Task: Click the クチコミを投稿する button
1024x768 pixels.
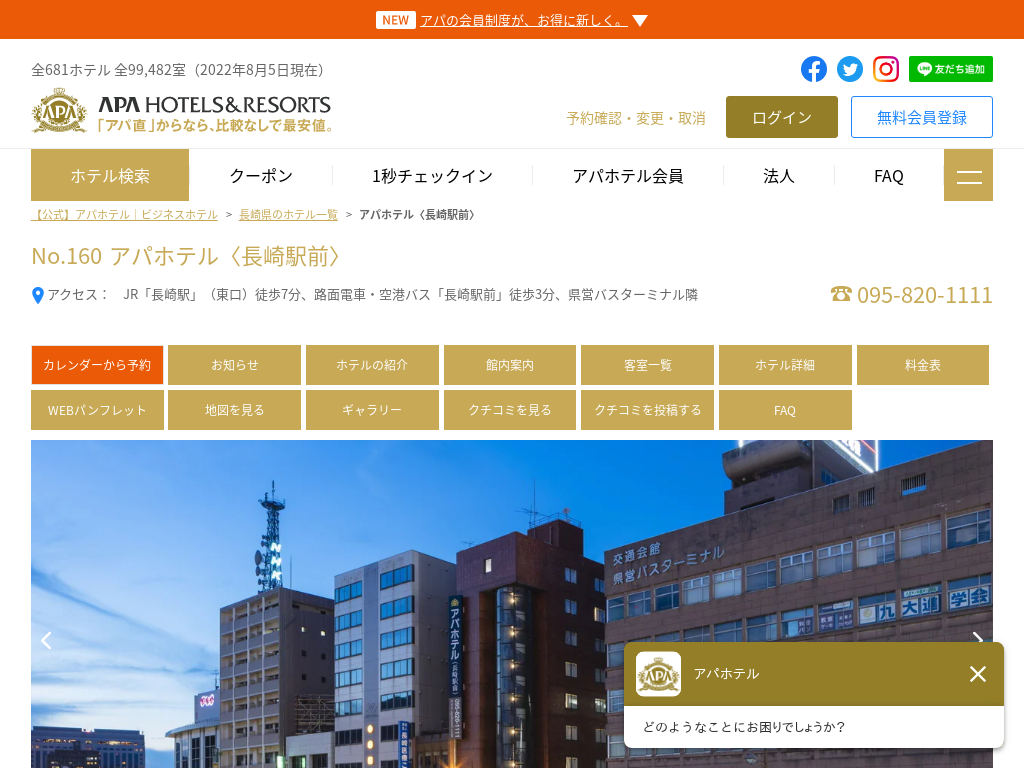Action: tap(647, 410)
